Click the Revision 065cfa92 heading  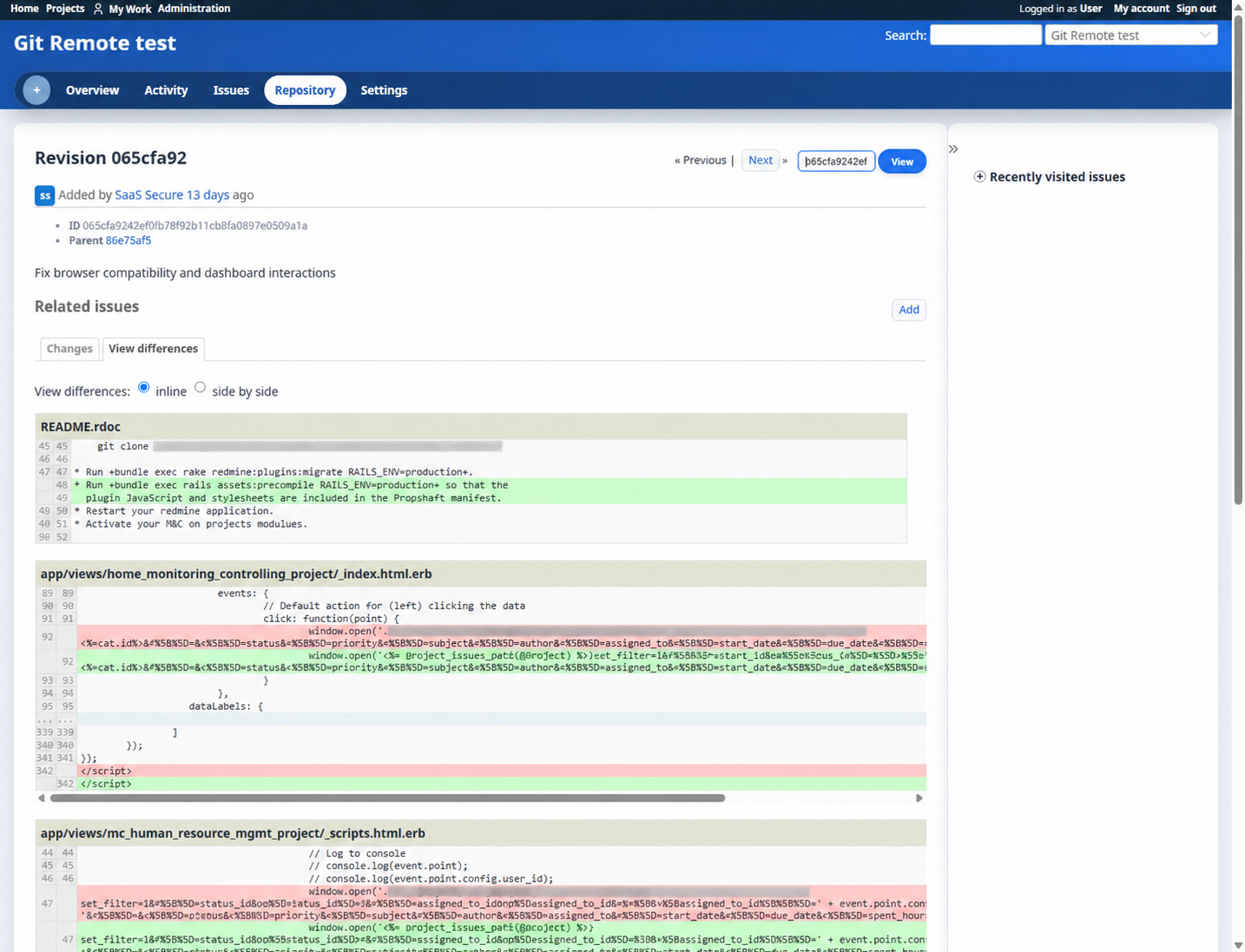[x=110, y=158]
